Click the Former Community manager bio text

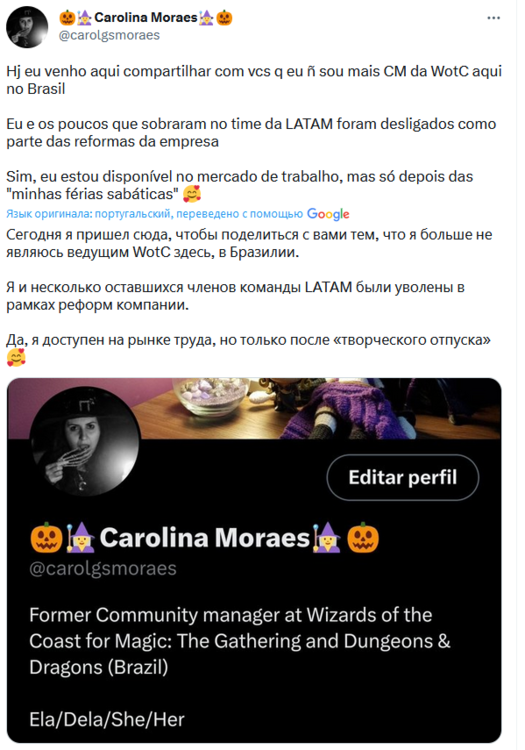coord(240,641)
